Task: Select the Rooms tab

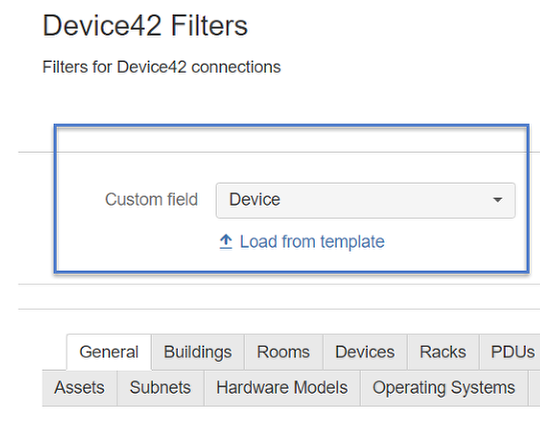Action: tap(283, 352)
